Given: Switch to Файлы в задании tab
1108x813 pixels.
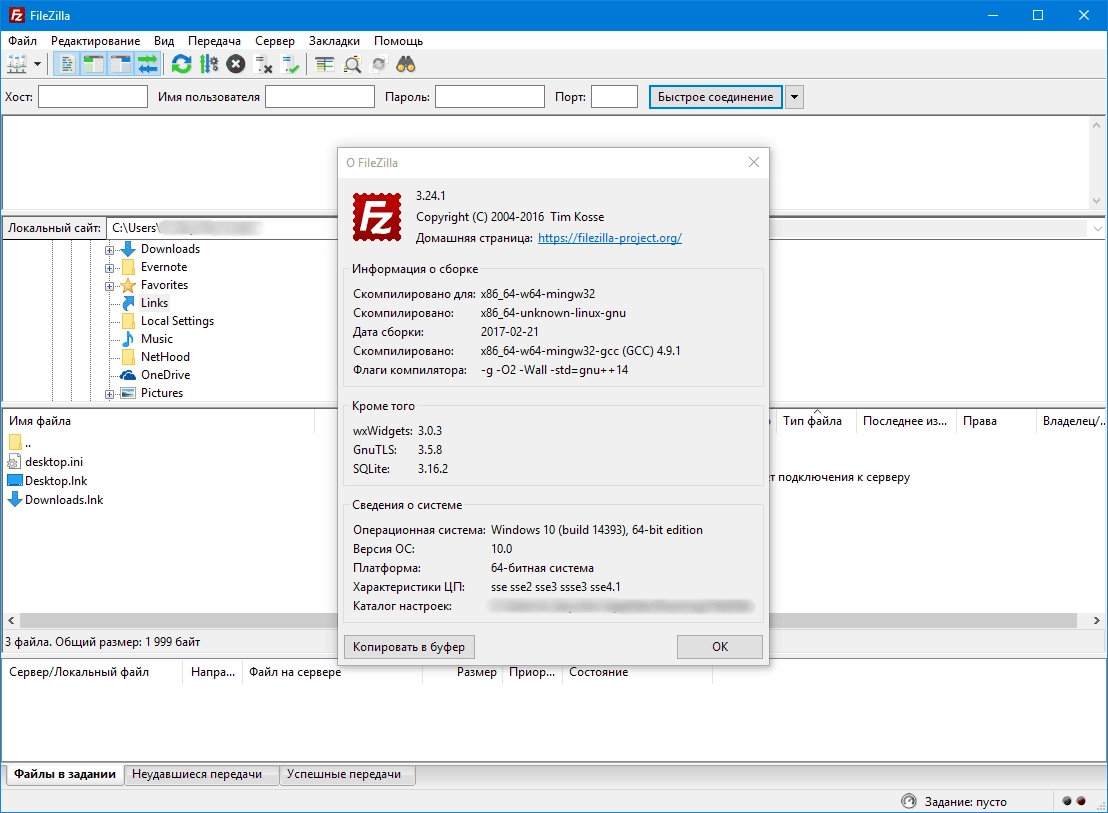Looking at the screenshot, I should 65,774.
